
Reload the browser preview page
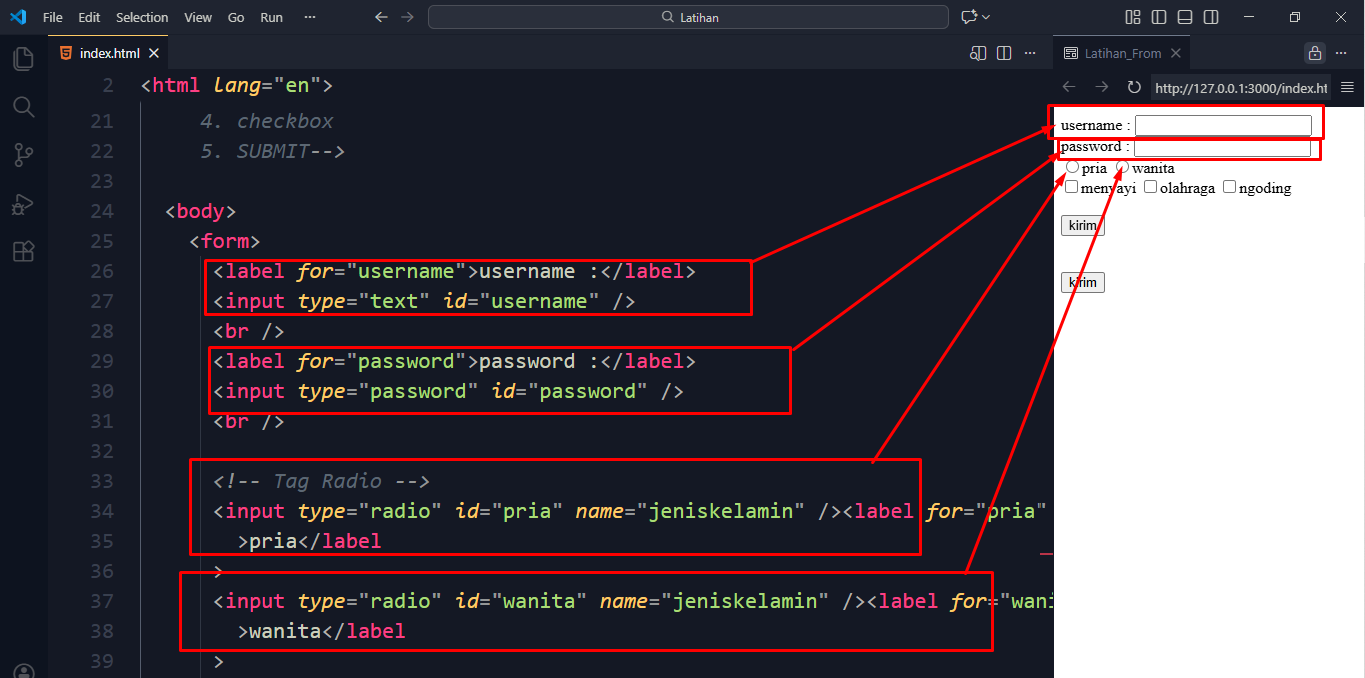1133,88
